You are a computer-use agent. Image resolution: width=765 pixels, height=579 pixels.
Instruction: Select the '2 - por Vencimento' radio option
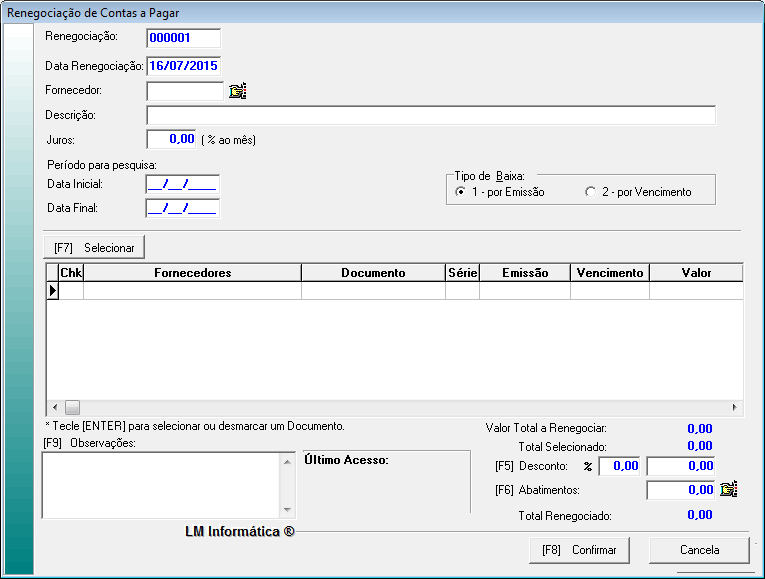pyautogui.click(x=590, y=192)
